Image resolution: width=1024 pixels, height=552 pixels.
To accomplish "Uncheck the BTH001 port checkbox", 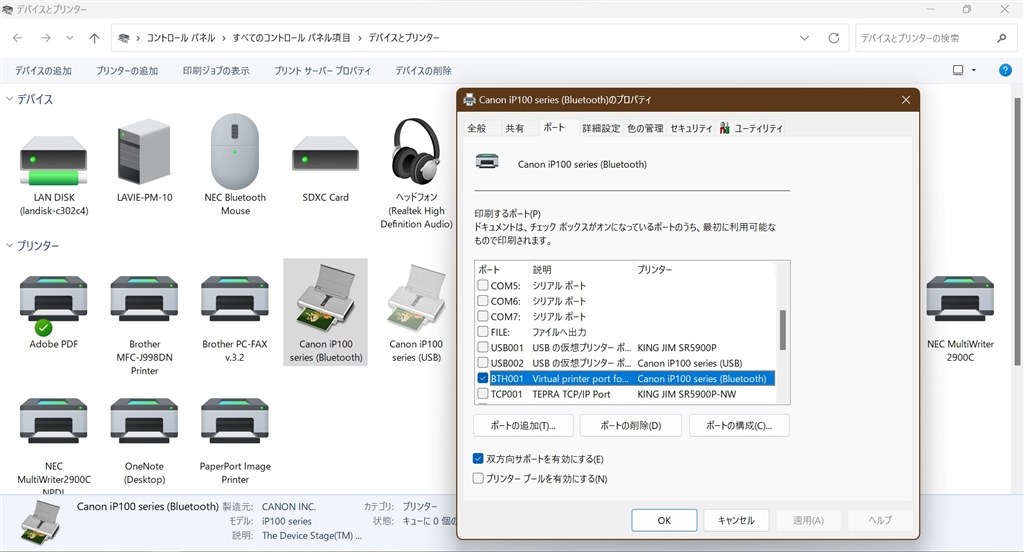I will [483, 378].
